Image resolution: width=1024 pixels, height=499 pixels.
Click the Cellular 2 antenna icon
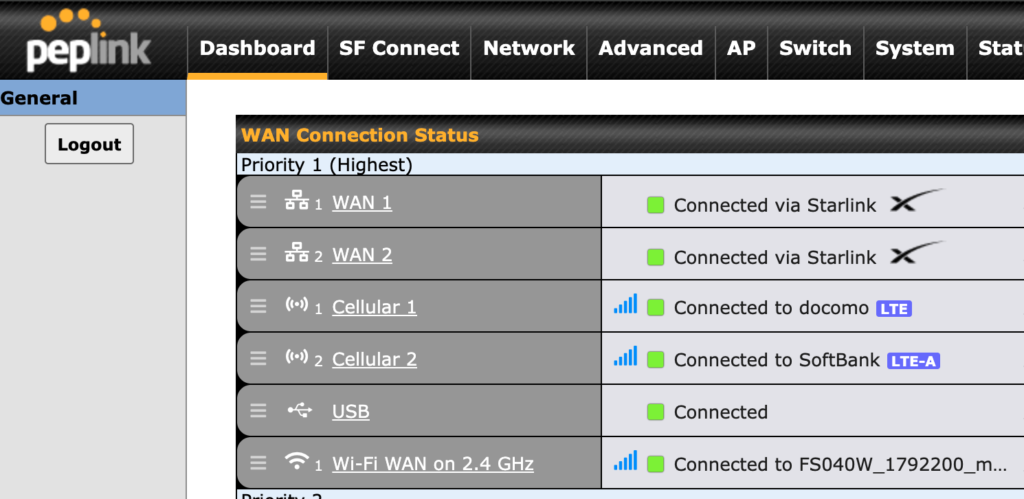296,357
